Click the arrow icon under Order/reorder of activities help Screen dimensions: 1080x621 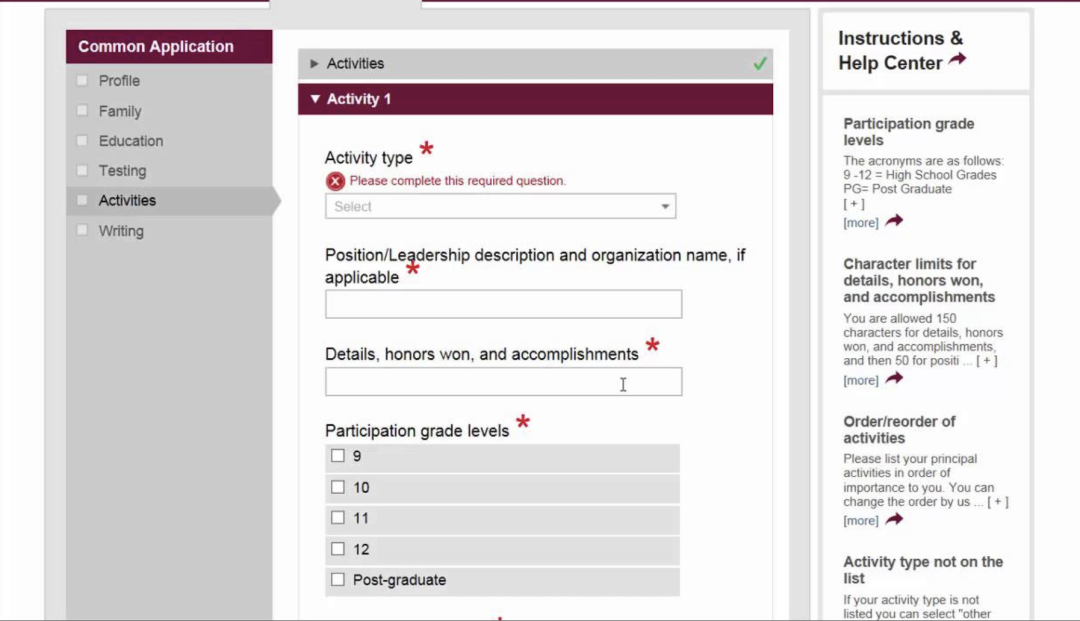[x=894, y=519]
